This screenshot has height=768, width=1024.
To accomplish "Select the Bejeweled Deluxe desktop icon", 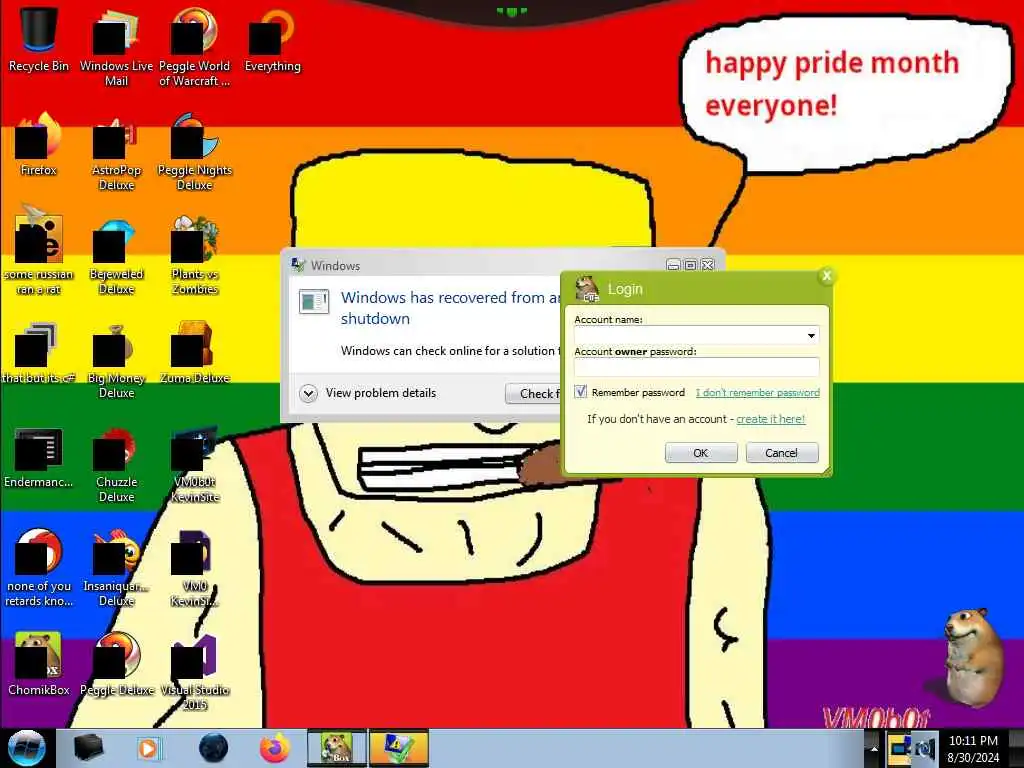I will pyautogui.click(x=116, y=255).
